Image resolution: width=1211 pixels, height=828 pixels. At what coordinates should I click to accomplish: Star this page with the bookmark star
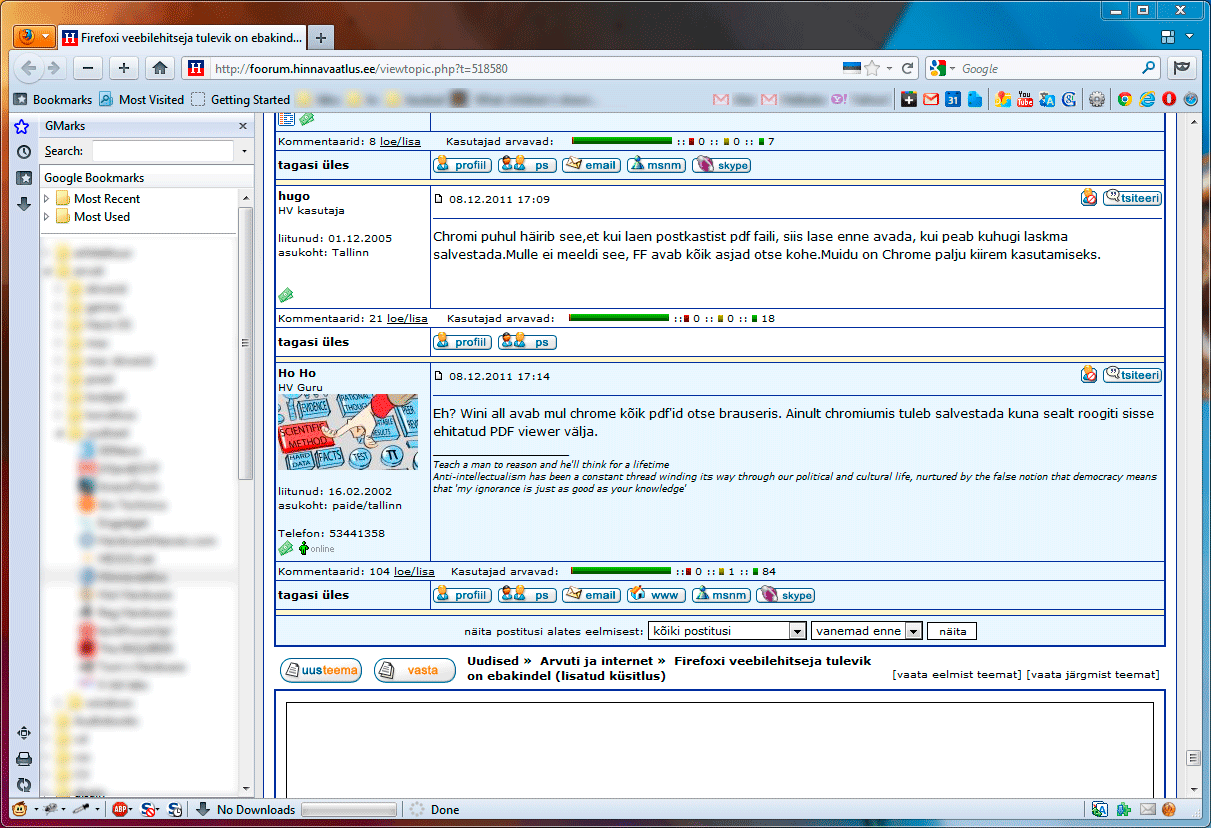[872, 68]
